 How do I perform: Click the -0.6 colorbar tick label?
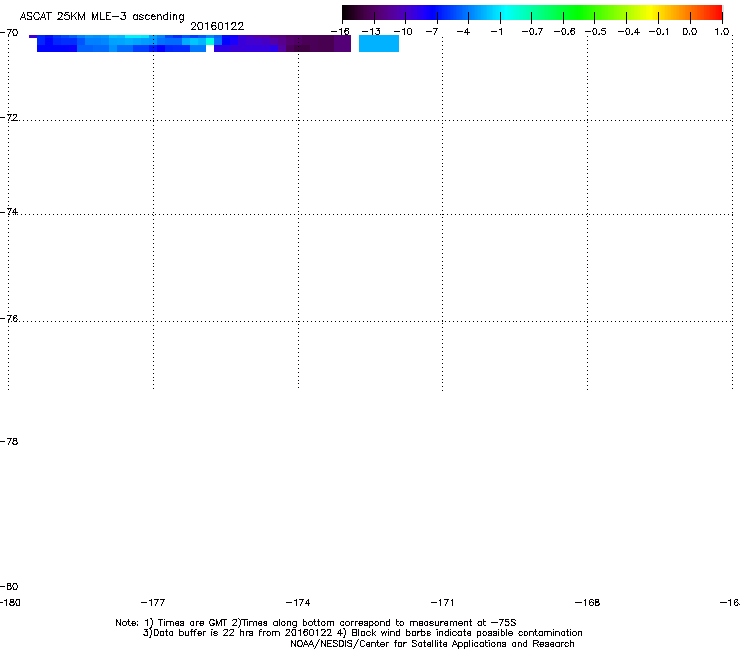coord(564,32)
